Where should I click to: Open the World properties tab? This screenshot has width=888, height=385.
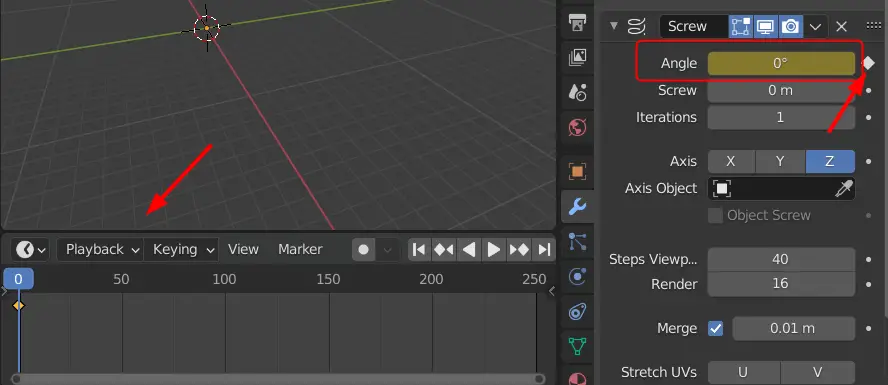577,127
